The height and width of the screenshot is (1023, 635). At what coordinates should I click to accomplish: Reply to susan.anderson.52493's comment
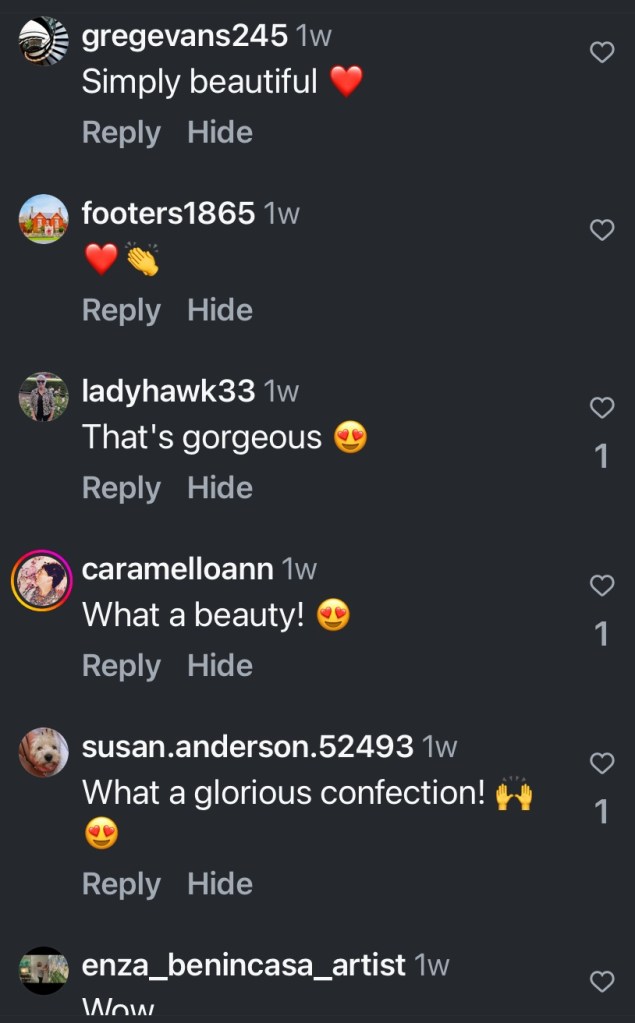(x=121, y=884)
